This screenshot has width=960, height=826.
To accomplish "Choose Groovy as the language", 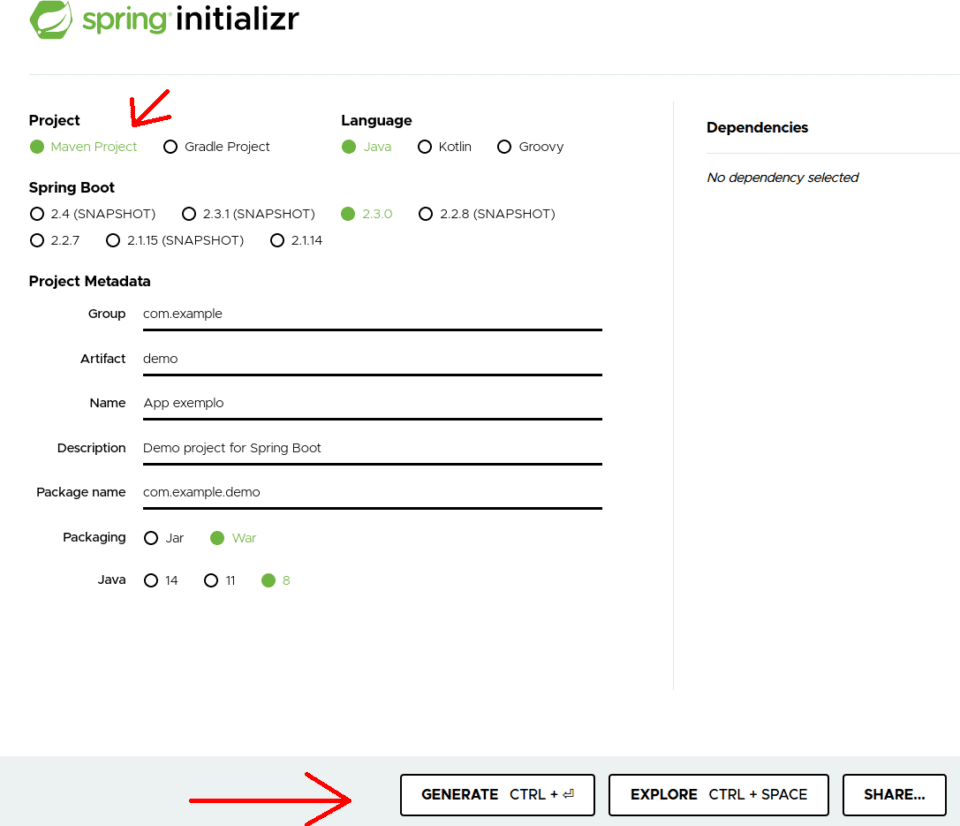I will (x=531, y=147).
